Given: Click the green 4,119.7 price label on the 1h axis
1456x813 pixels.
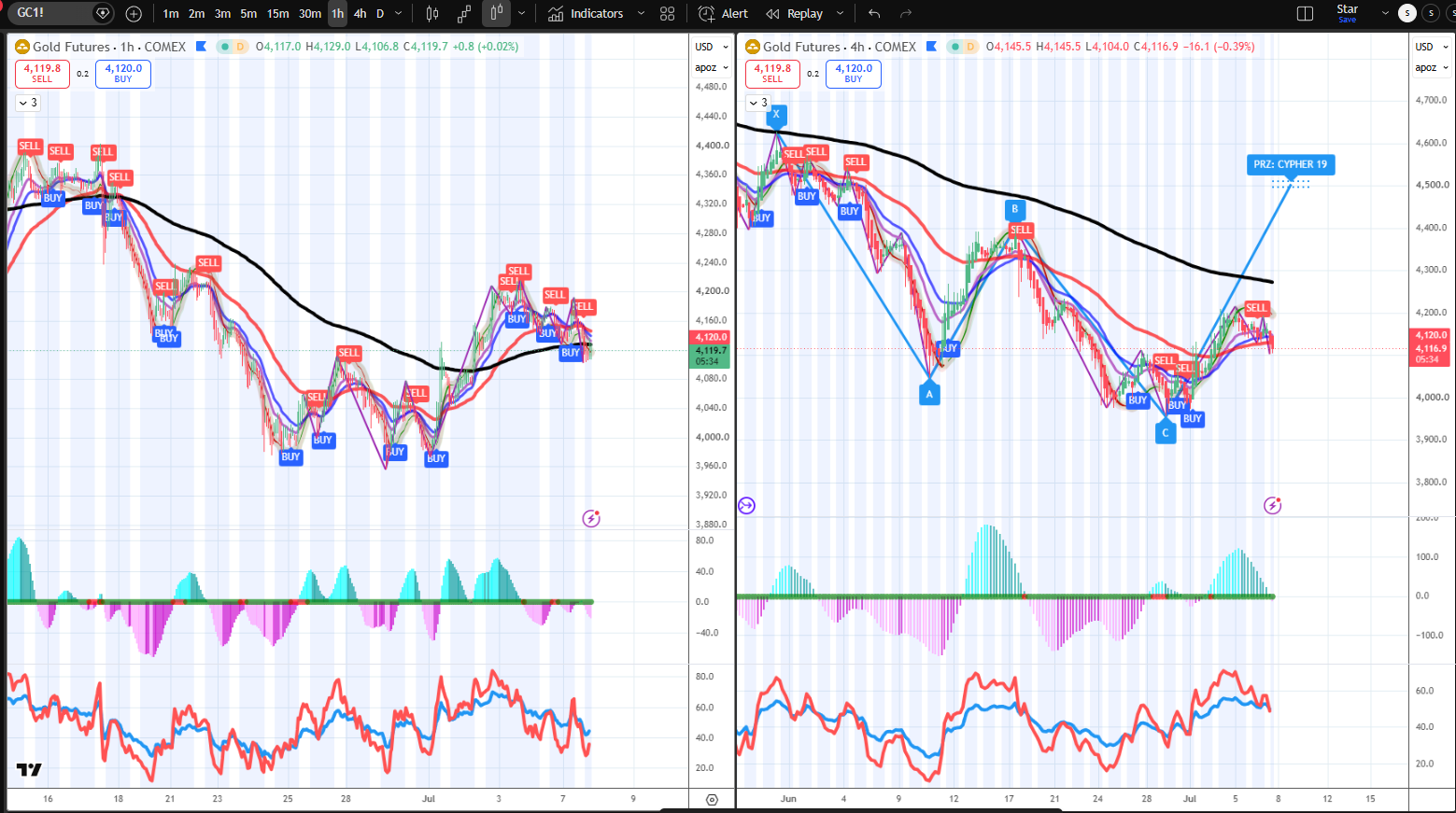Looking at the screenshot, I should (x=711, y=356).
